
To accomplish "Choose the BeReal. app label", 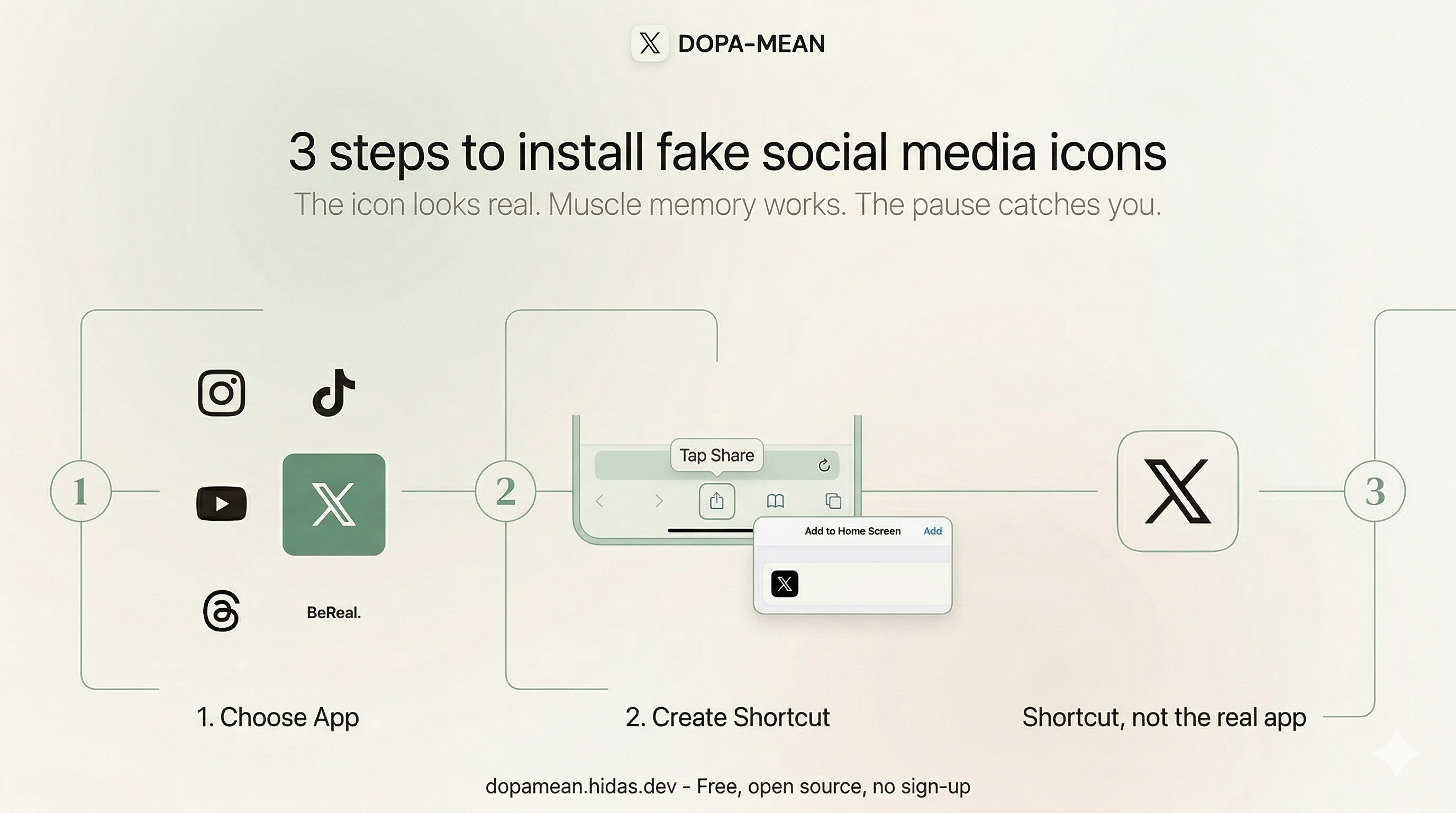I will 333,612.
